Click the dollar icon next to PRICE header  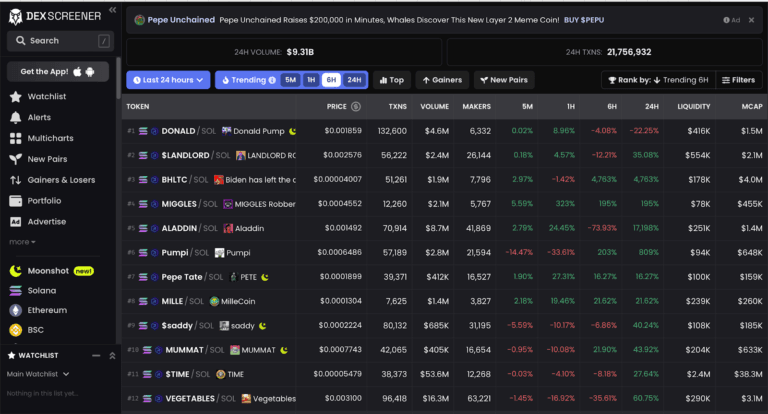tap(356, 106)
